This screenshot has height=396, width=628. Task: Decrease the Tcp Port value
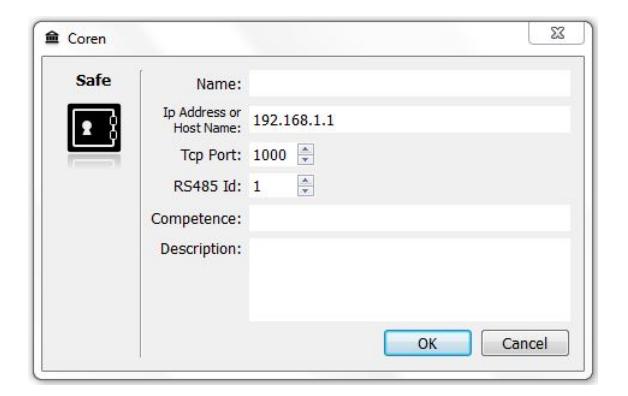coord(306,160)
